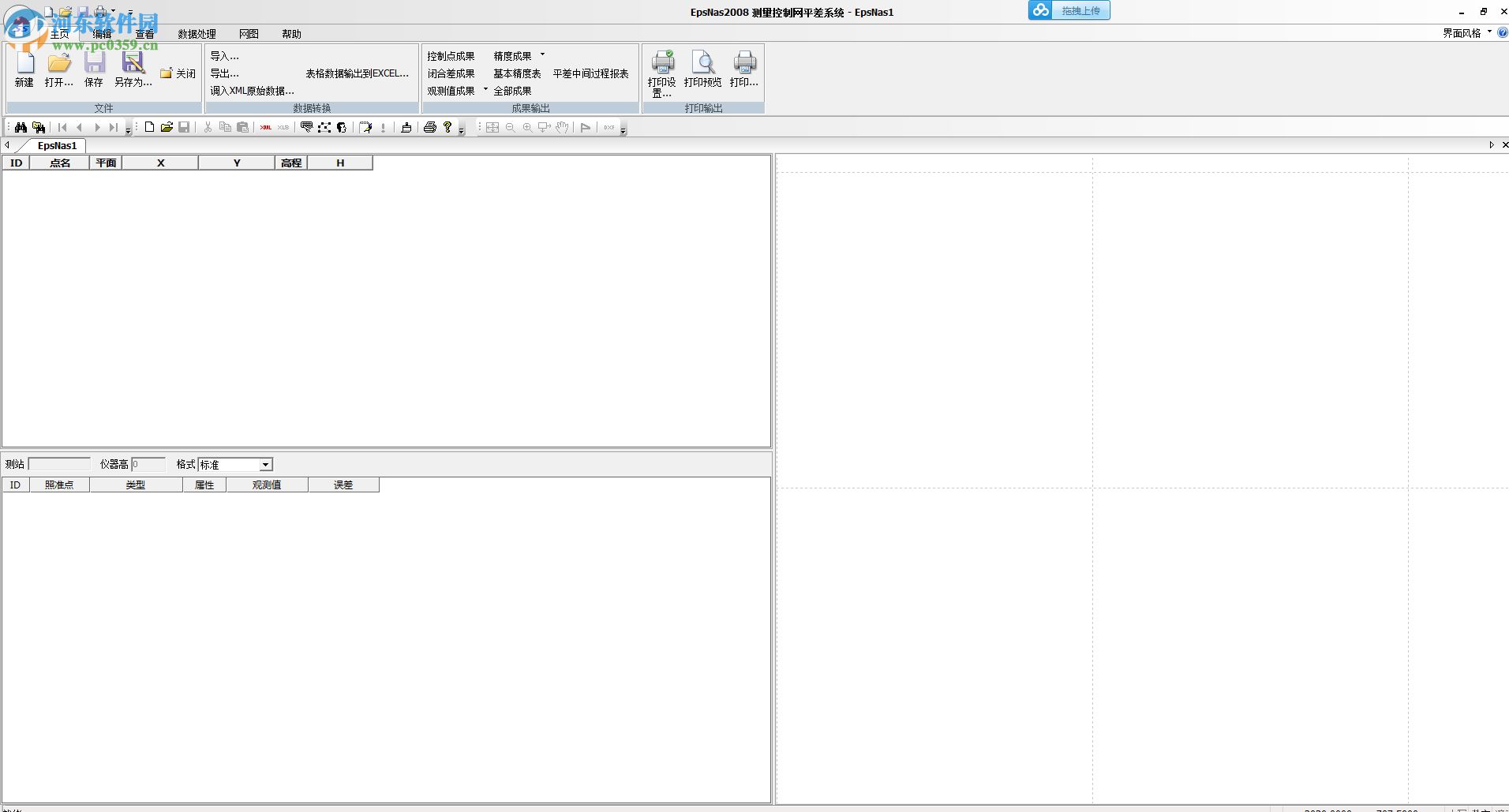Image resolution: width=1509 pixels, height=812 pixels.
Task: Click the 新建 (New) ribbon icon
Action: pyautogui.click(x=24, y=69)
